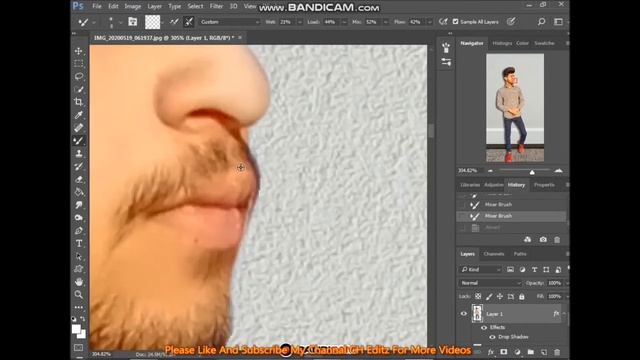Screen dimensions: 640x360
Task: Add layer style fx button at Layers bottom
Action: tap(491, 352)
